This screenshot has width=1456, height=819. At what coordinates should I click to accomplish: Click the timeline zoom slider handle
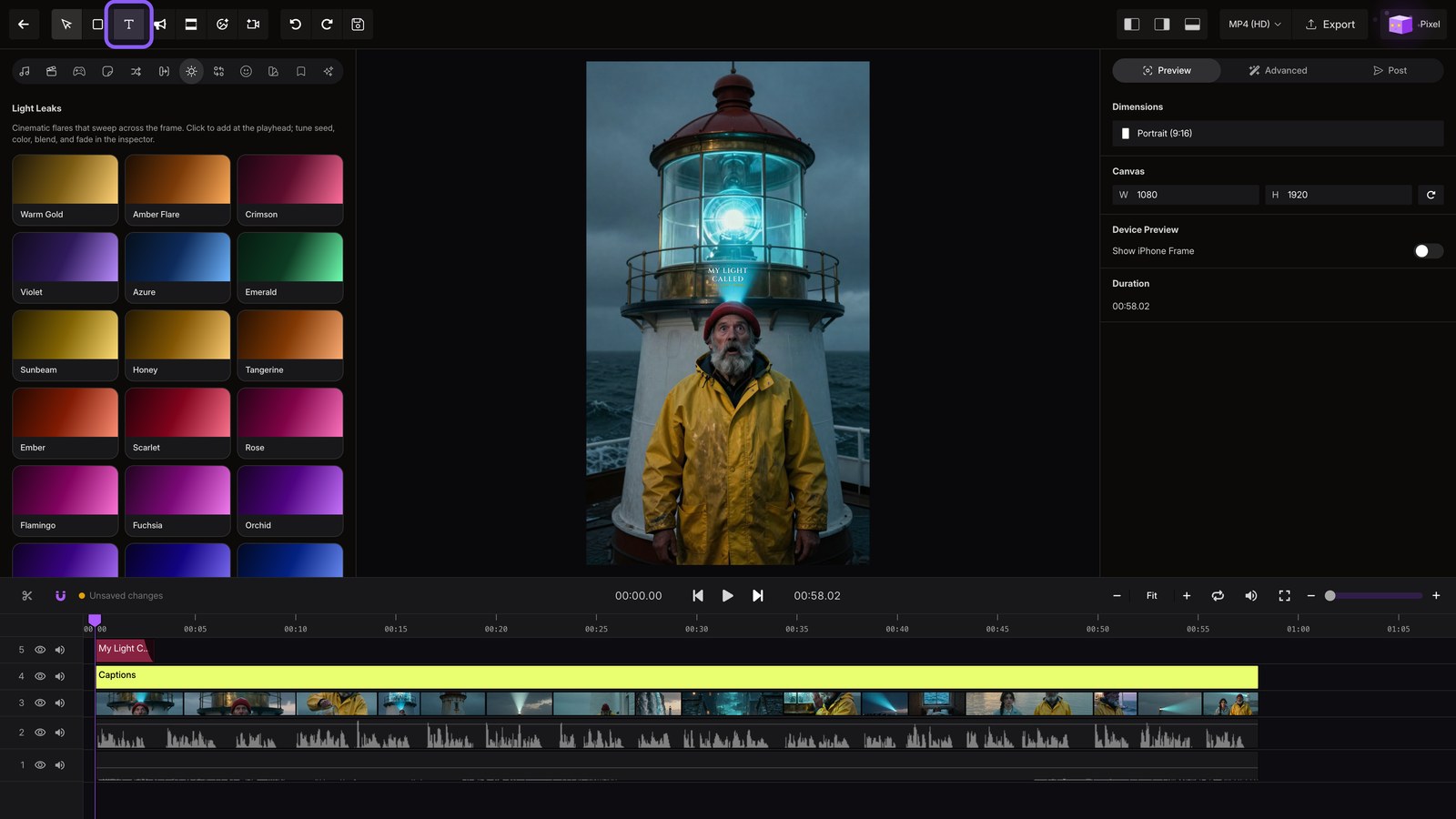[1330, 596]
